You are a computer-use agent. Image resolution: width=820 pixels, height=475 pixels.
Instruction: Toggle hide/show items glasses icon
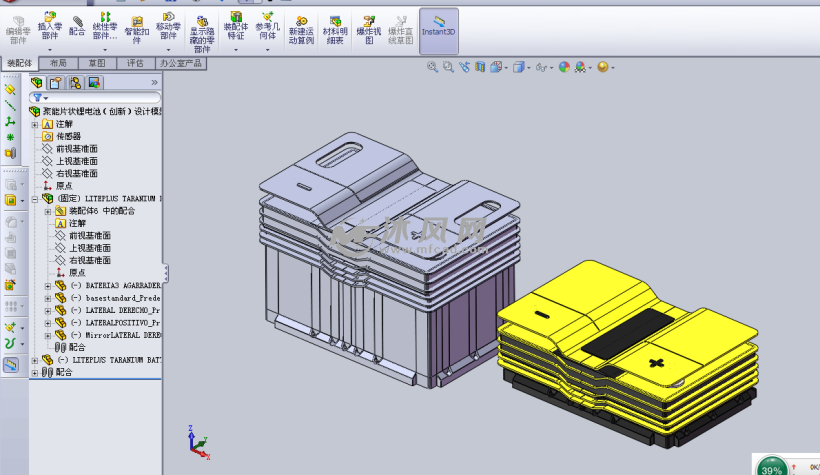[541, 67]
